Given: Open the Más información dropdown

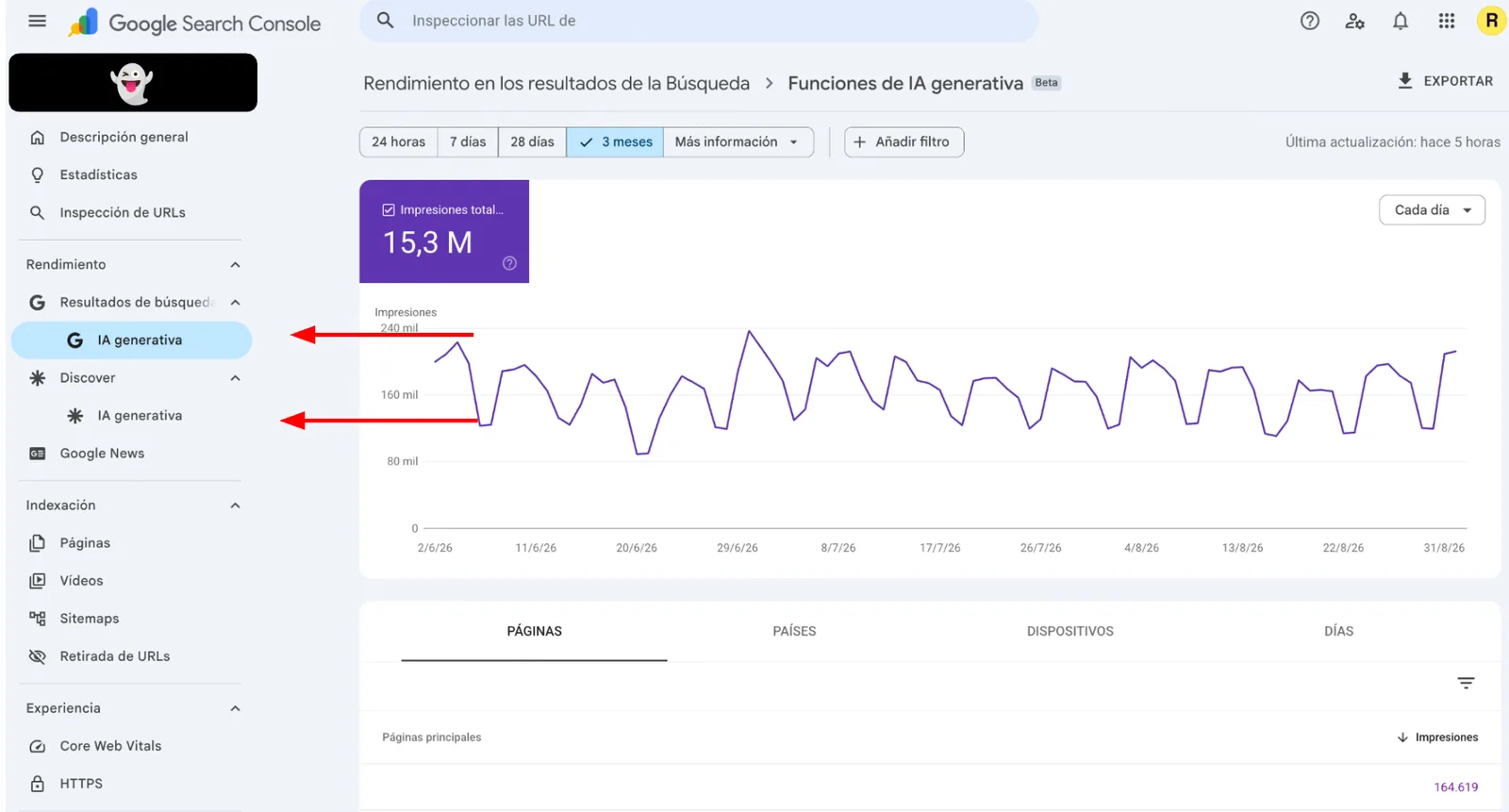Looking at the screenshot, I should click(x=738, y=142).
